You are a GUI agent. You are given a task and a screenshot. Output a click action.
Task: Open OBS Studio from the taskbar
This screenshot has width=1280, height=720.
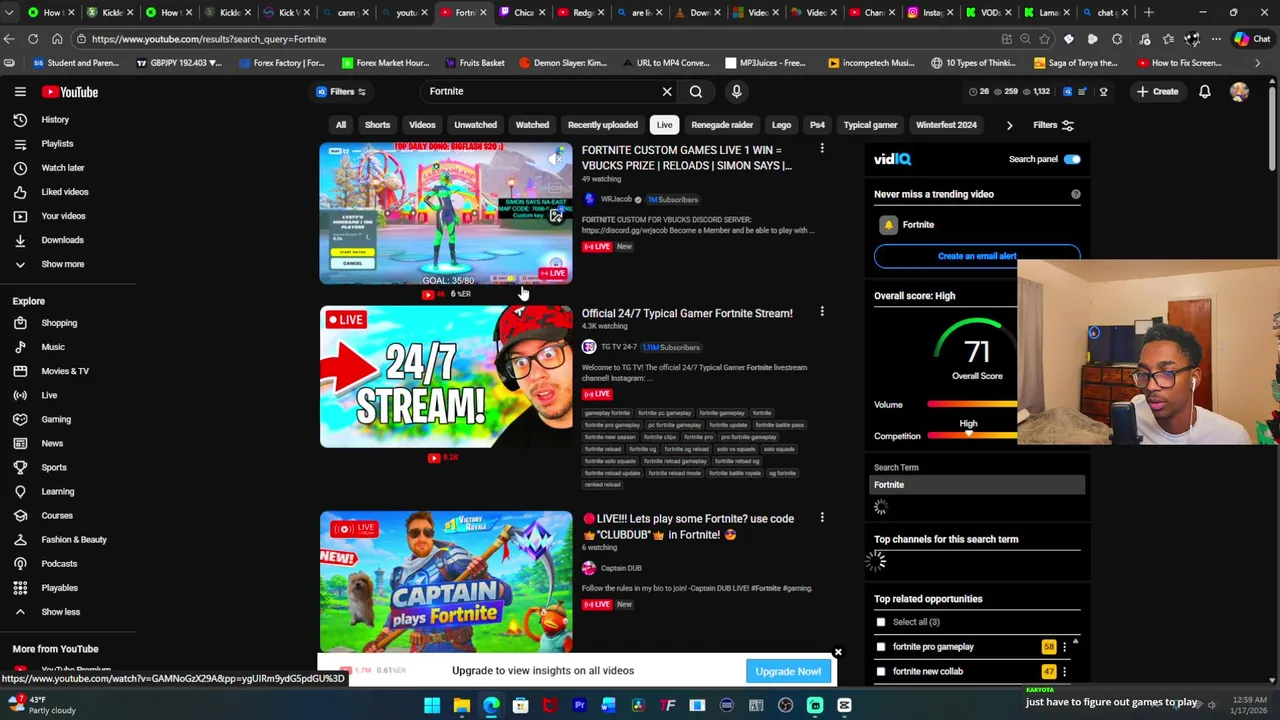click(x=785, y=706)
